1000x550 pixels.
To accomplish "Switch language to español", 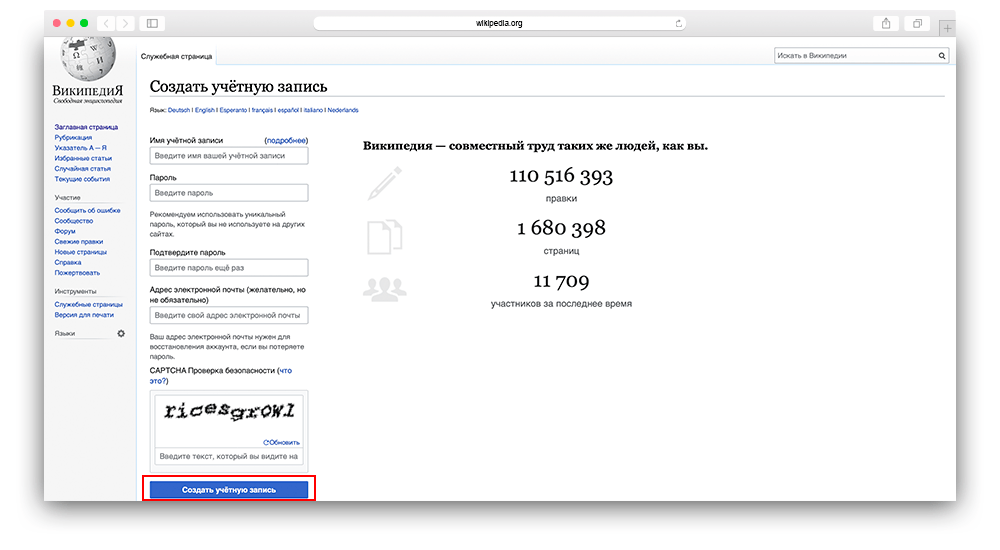I will pyautogui.click(x=288, y=110).
